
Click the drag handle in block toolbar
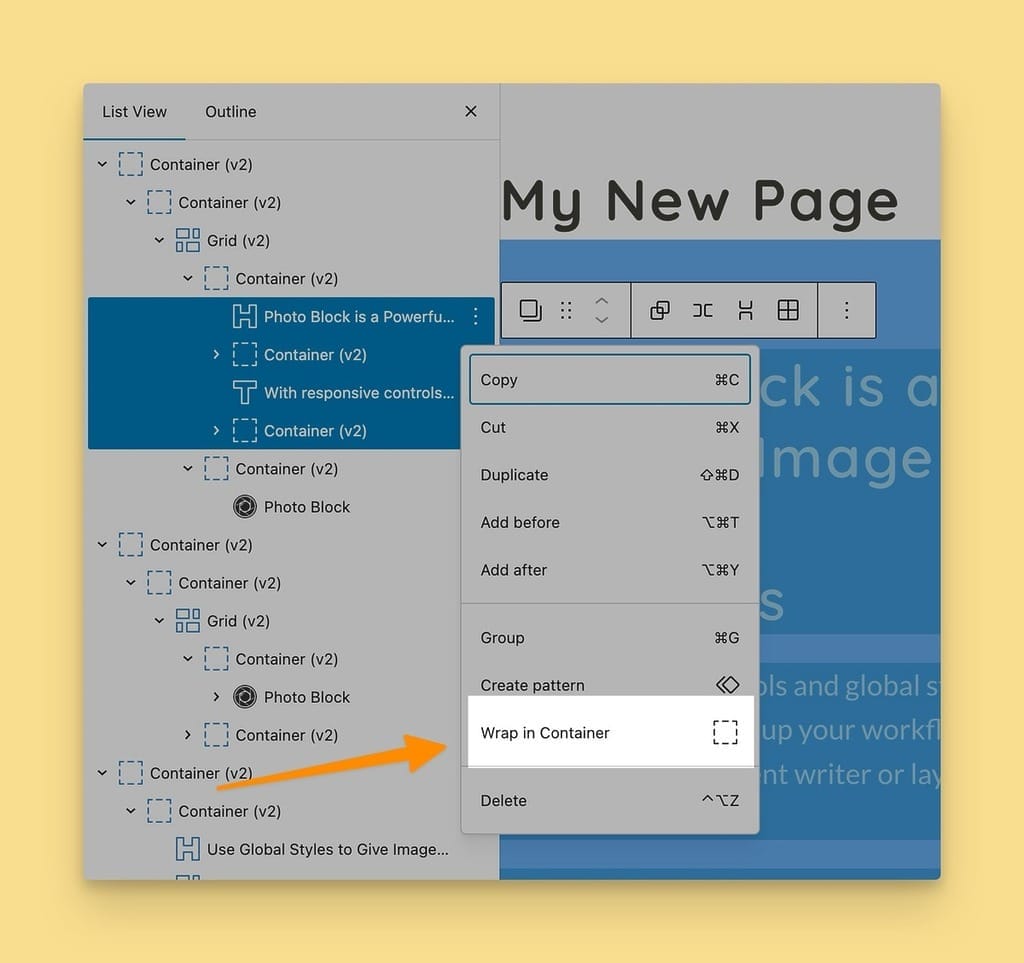click(566, 310)
